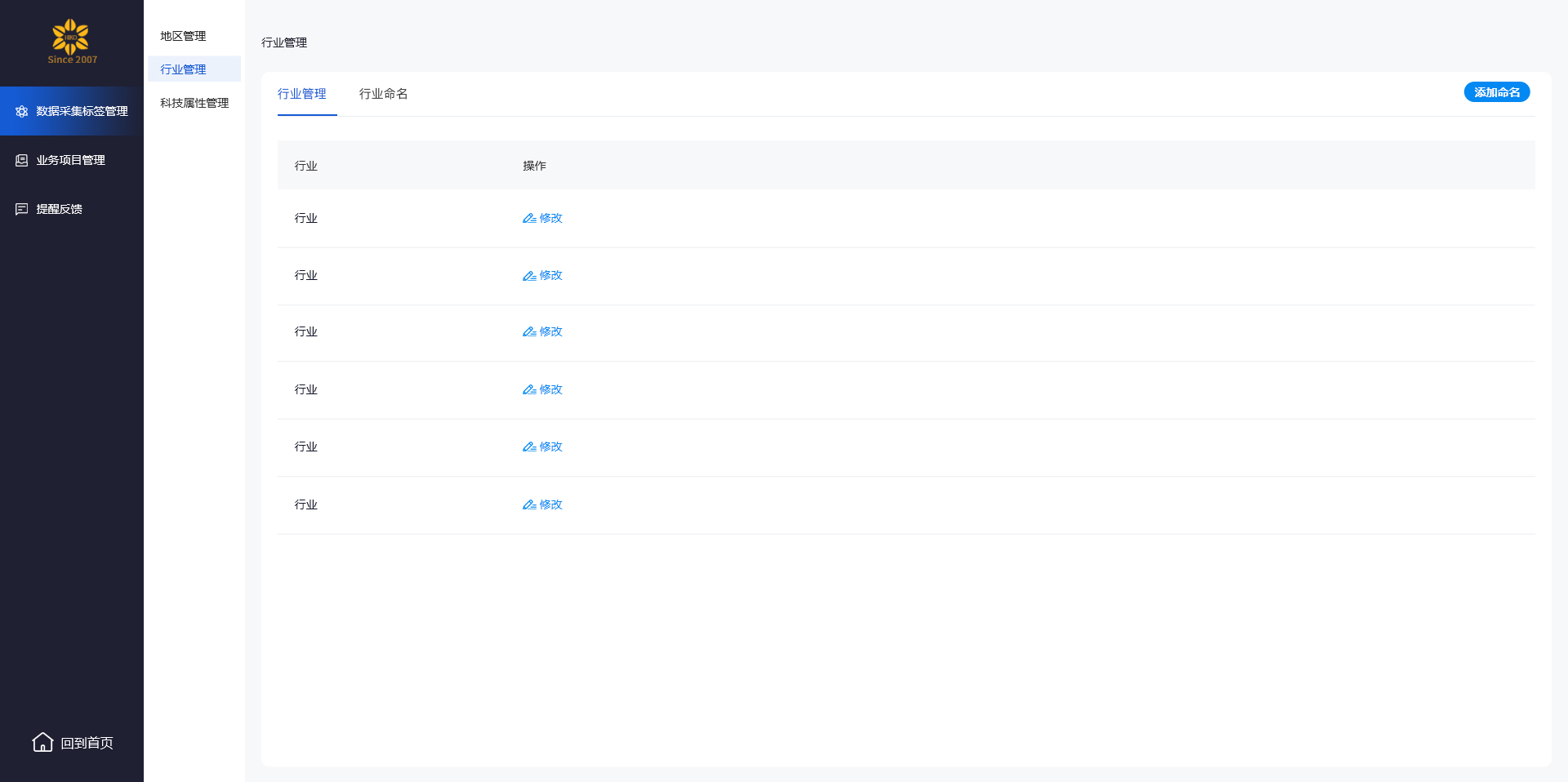Click the sunflower Since 2007 logo
The height and width of the screenshot is (782, 1568).
point(72,41)
